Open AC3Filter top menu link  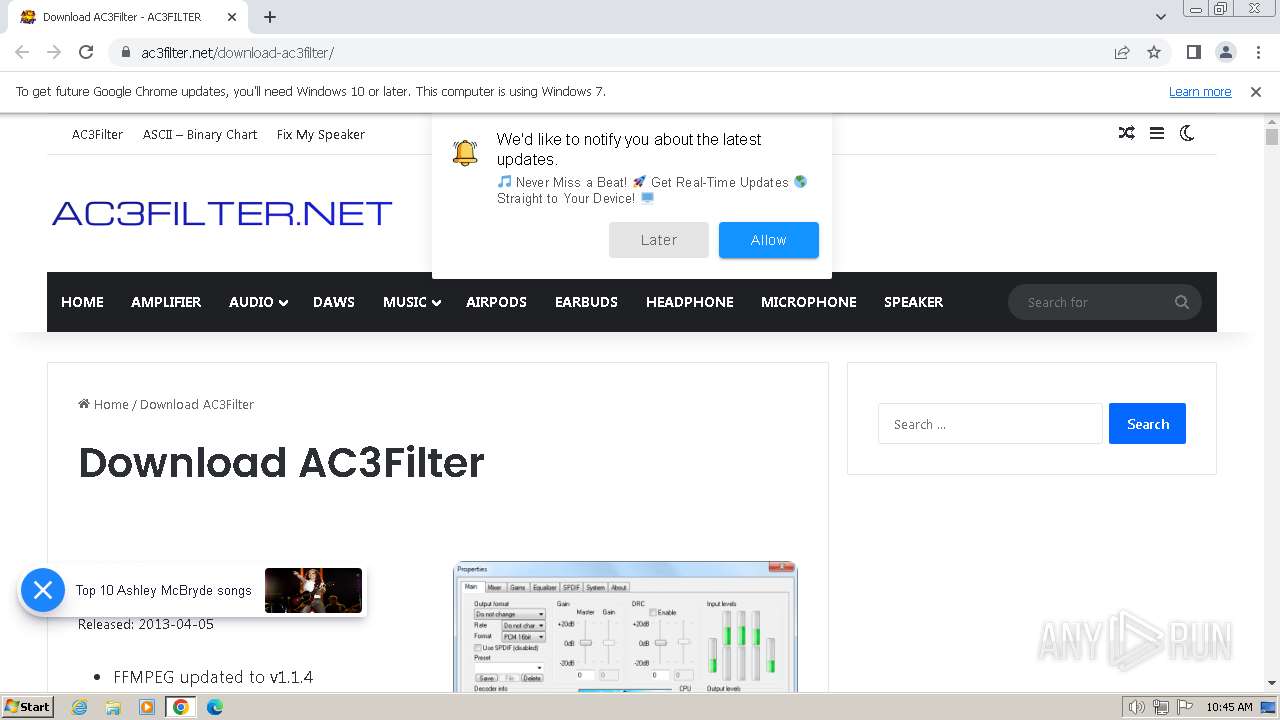pyautogui.click(x=97, y=135)
